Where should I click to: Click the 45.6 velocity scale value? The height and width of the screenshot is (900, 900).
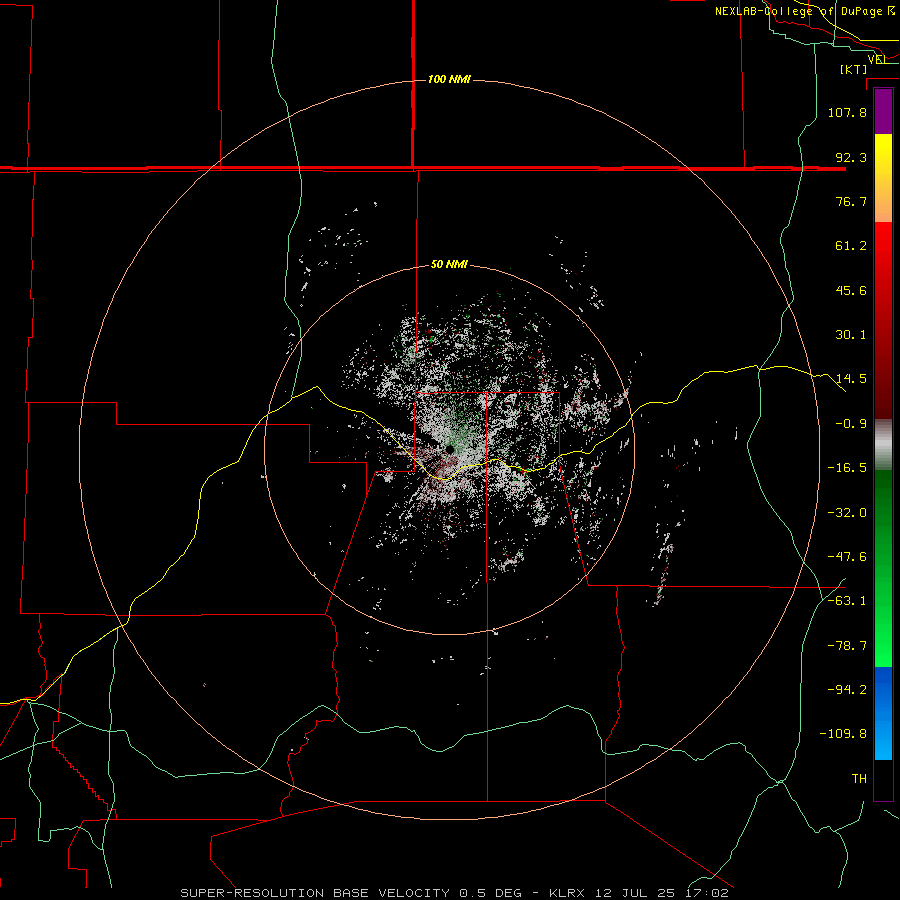click(851, 290)
